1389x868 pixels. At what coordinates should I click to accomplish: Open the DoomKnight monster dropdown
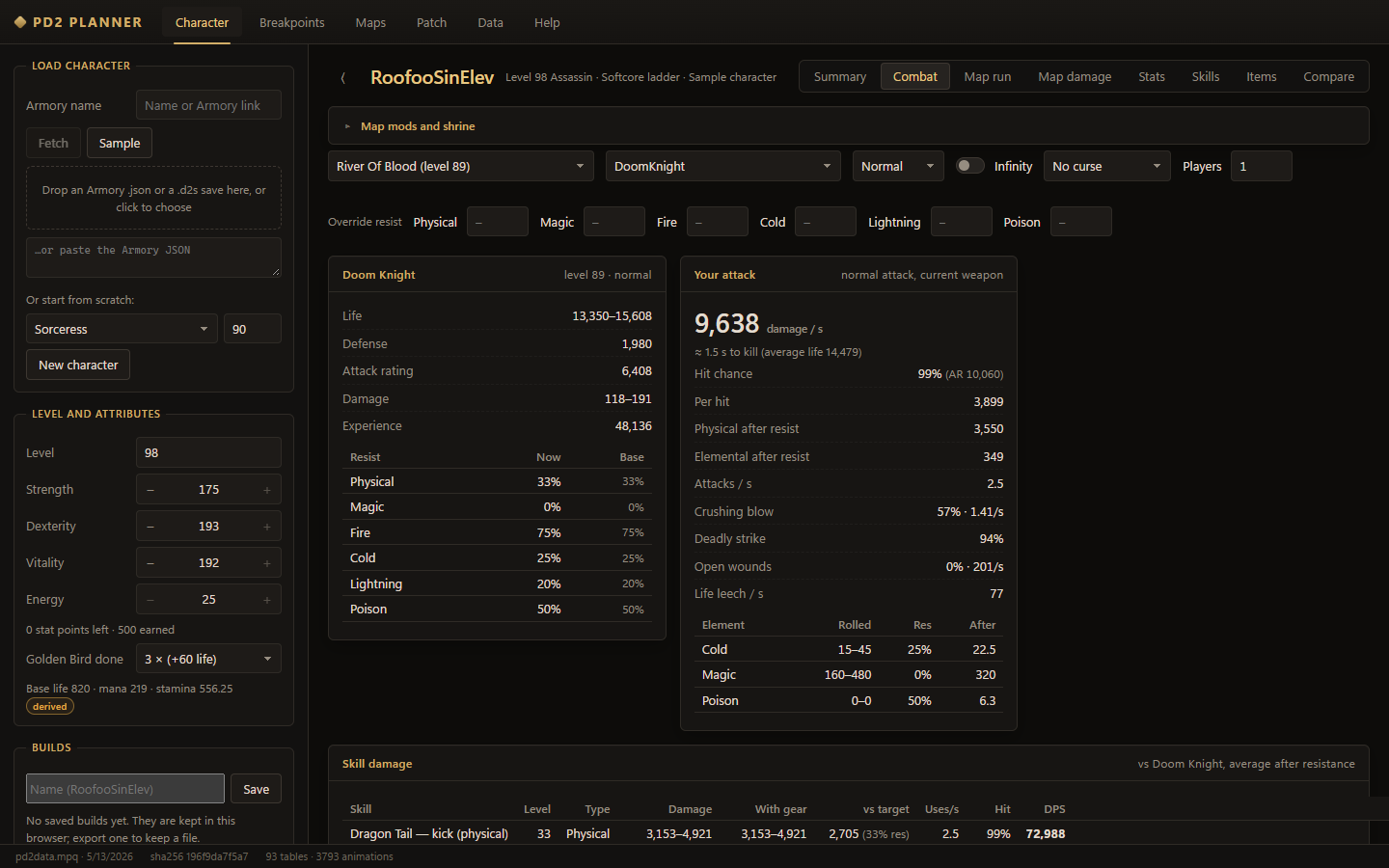pos(723,166)
